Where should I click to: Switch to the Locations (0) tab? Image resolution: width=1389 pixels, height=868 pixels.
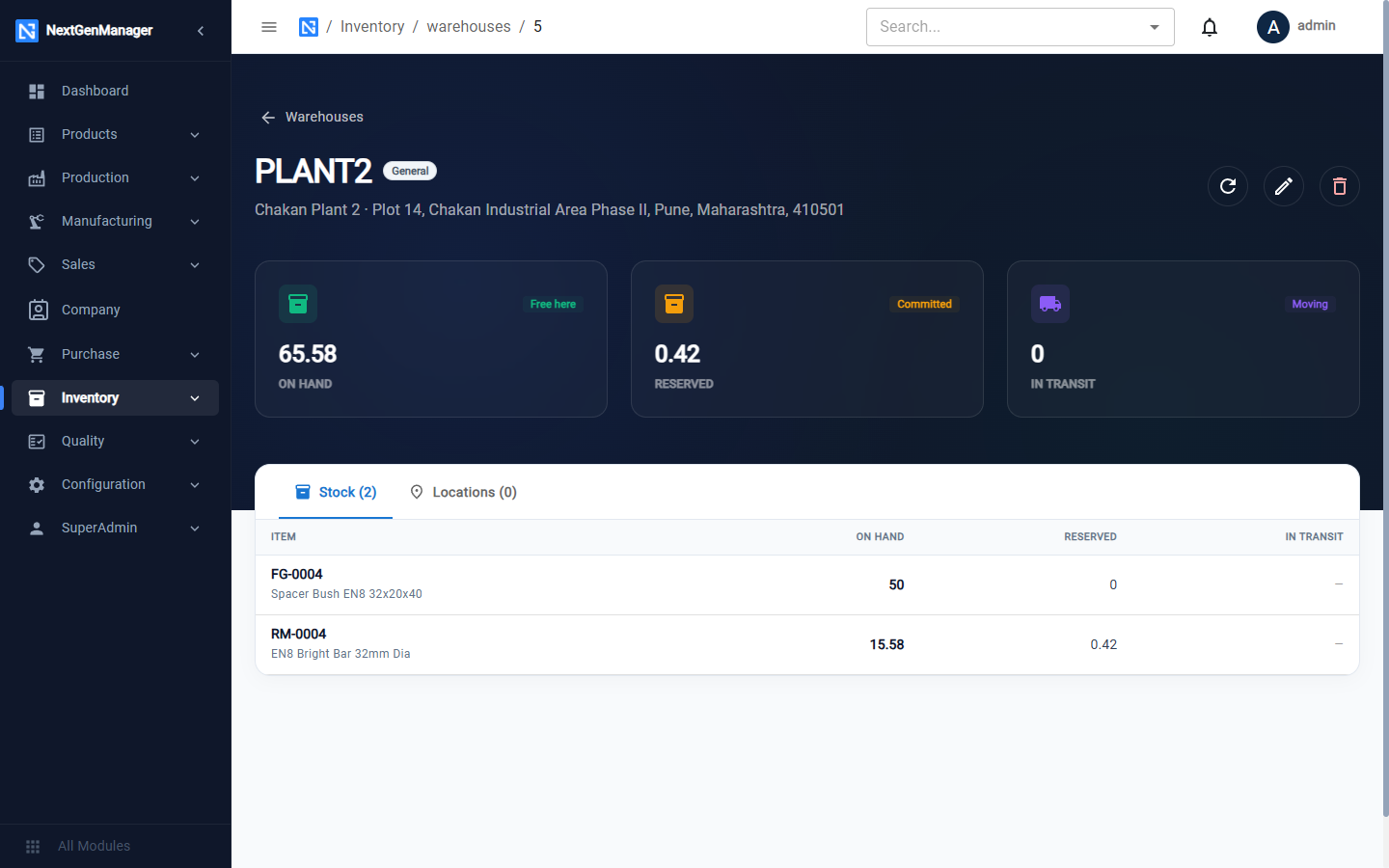pyautogui.click(x=463, y=492)
